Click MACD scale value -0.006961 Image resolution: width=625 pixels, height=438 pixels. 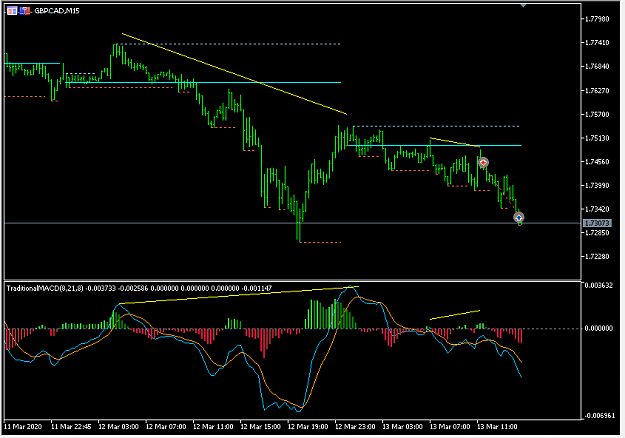pyautogui.click(x=599, y=416)
